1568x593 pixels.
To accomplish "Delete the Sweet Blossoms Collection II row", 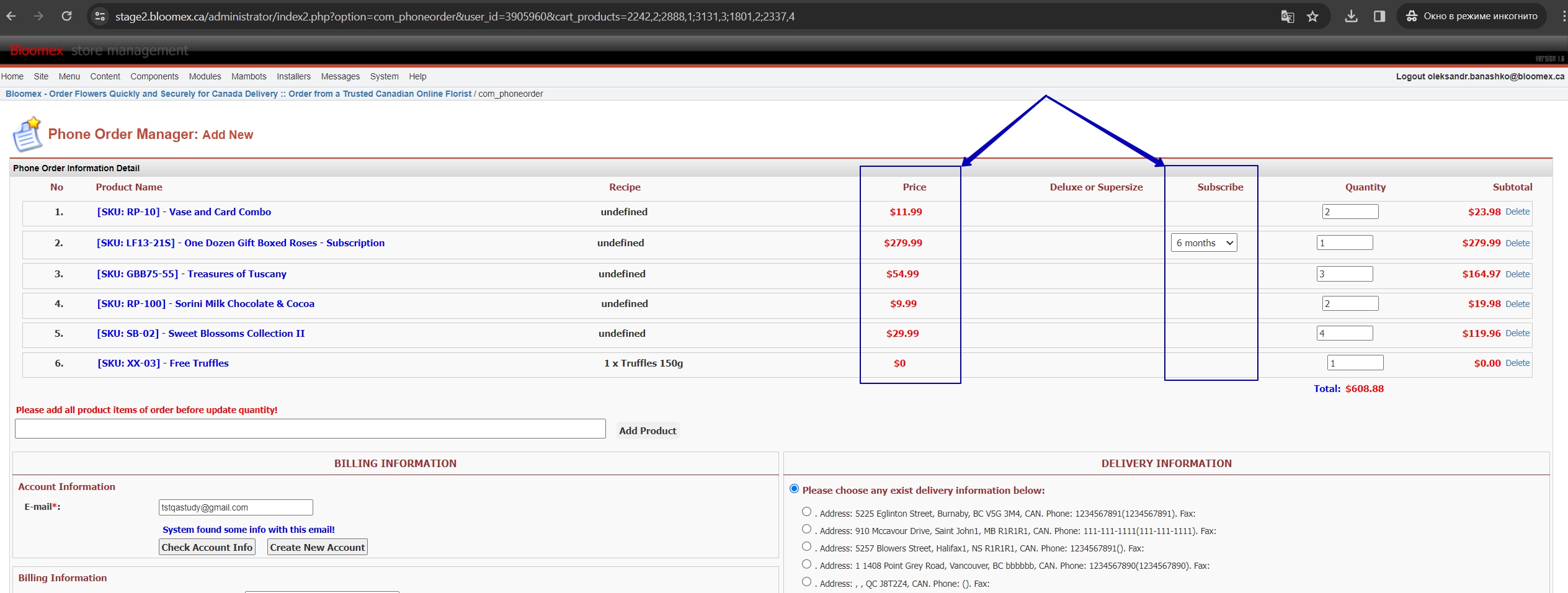I will 1517,333.
